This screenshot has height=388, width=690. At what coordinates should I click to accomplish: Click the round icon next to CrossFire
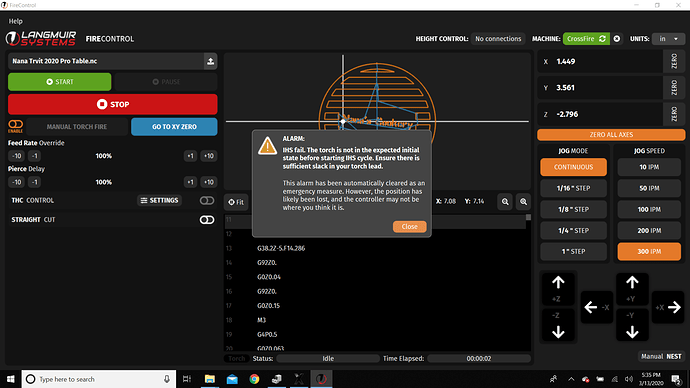coord(617,39)
